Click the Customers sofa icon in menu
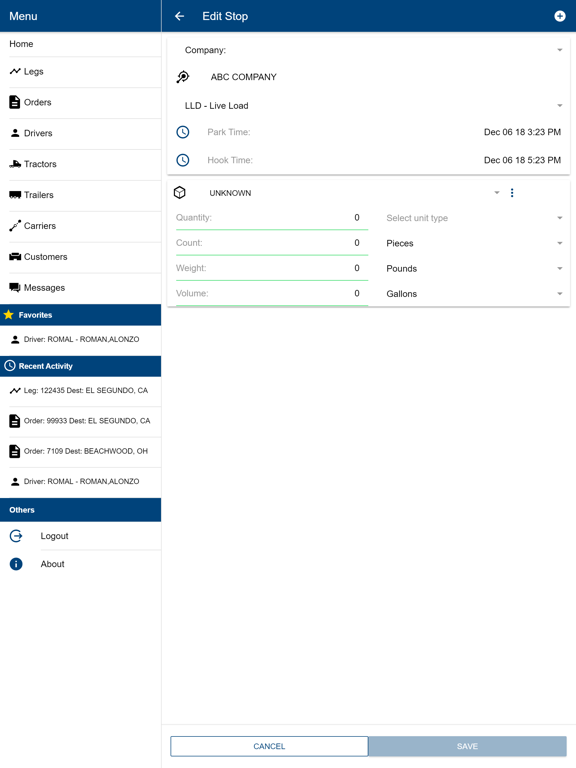The image size is (576, 768). [x=15, y=257]
